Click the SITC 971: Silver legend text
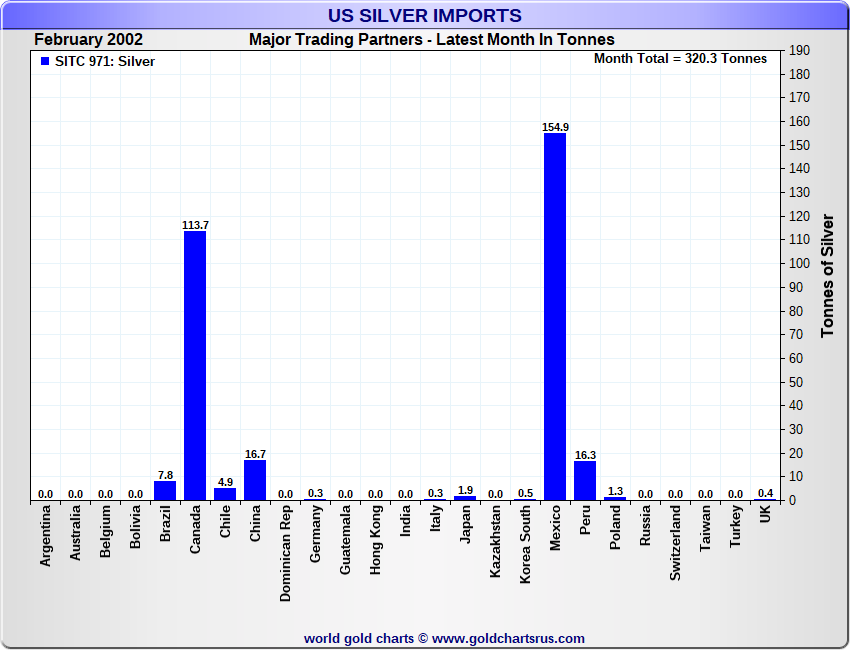The width and height of the screenshot is (850, 650). point(105,62)
